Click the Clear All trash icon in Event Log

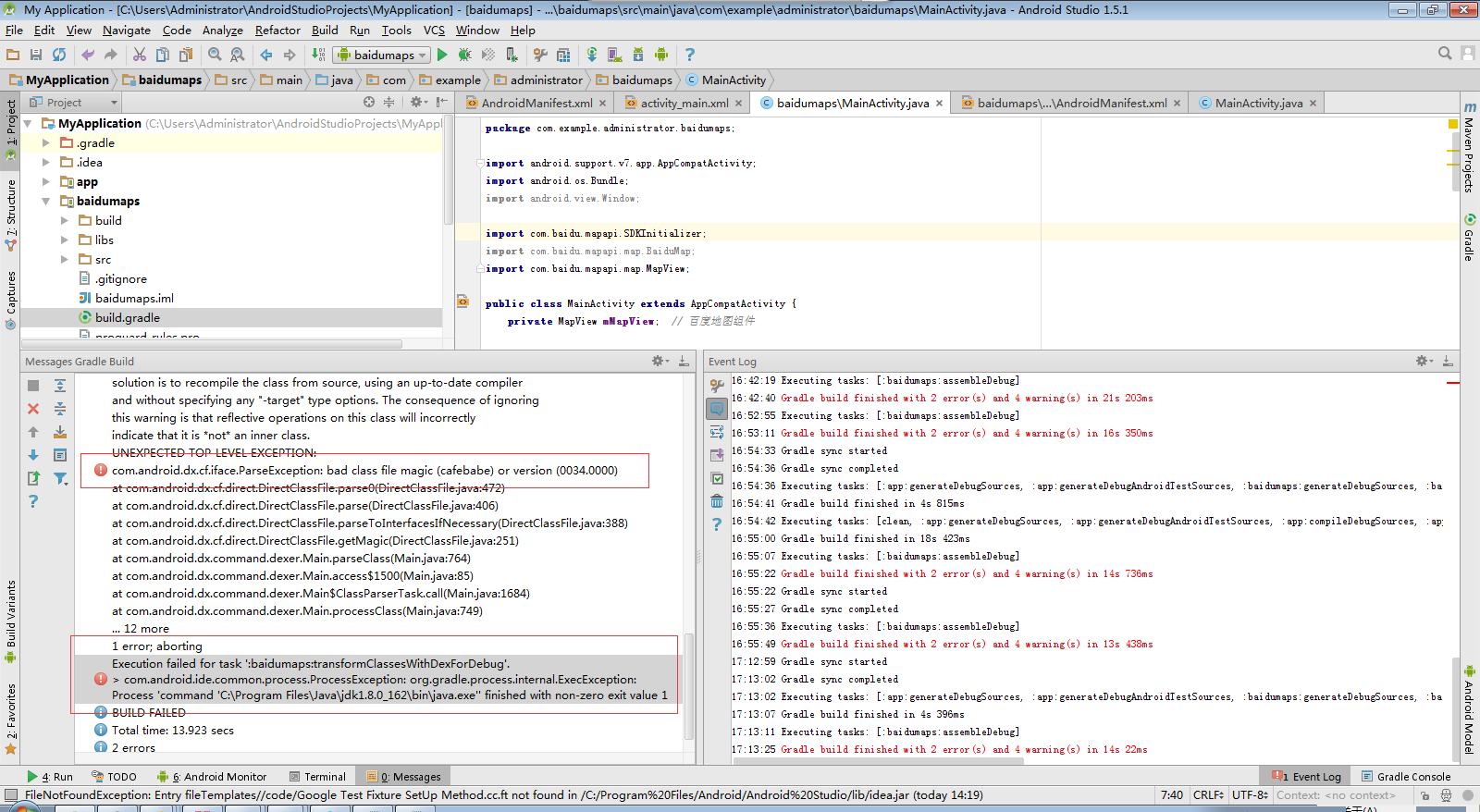(x=717, y=500)
